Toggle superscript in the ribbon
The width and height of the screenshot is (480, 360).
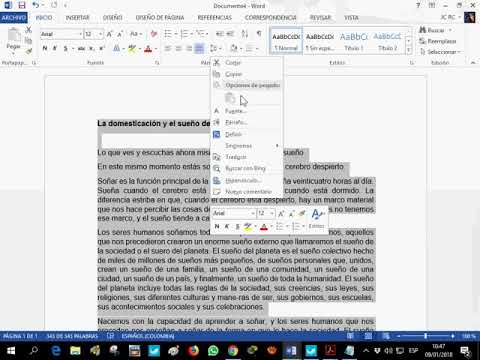pos(102,49)
